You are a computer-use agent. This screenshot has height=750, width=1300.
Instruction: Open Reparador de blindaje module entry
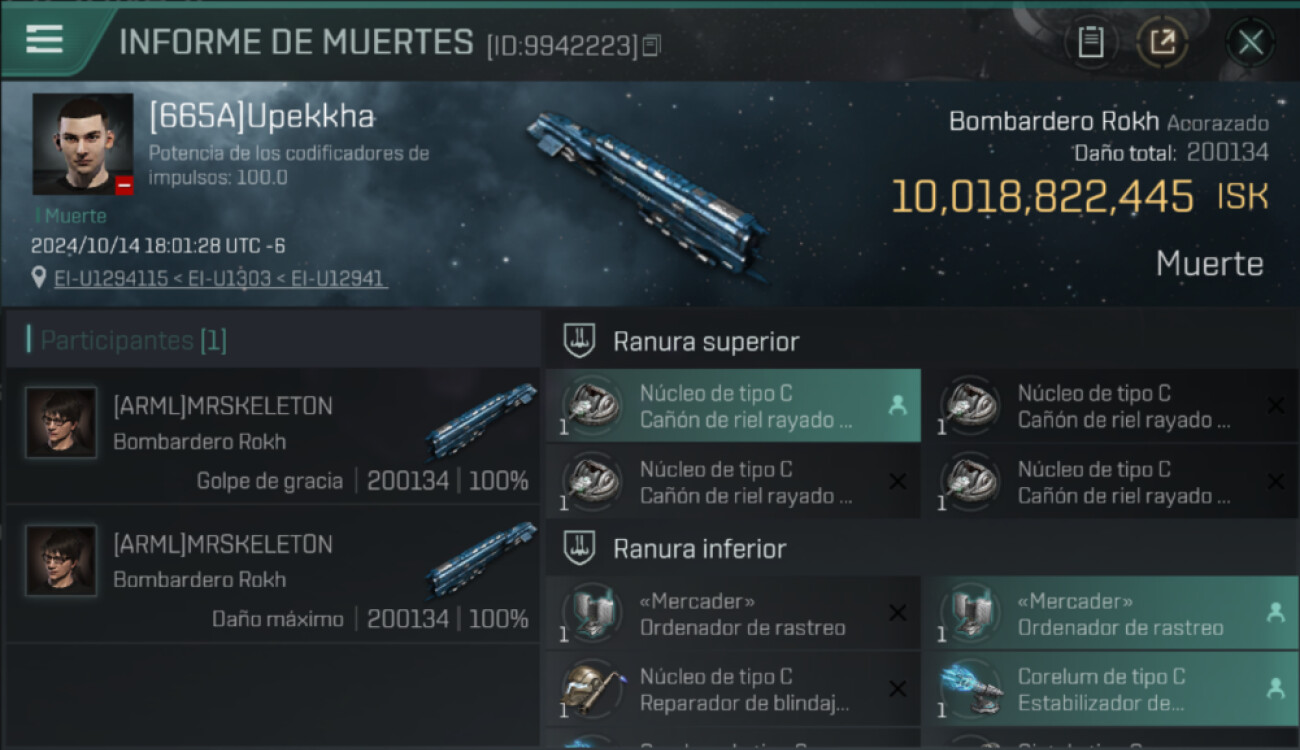pos(733,689)
